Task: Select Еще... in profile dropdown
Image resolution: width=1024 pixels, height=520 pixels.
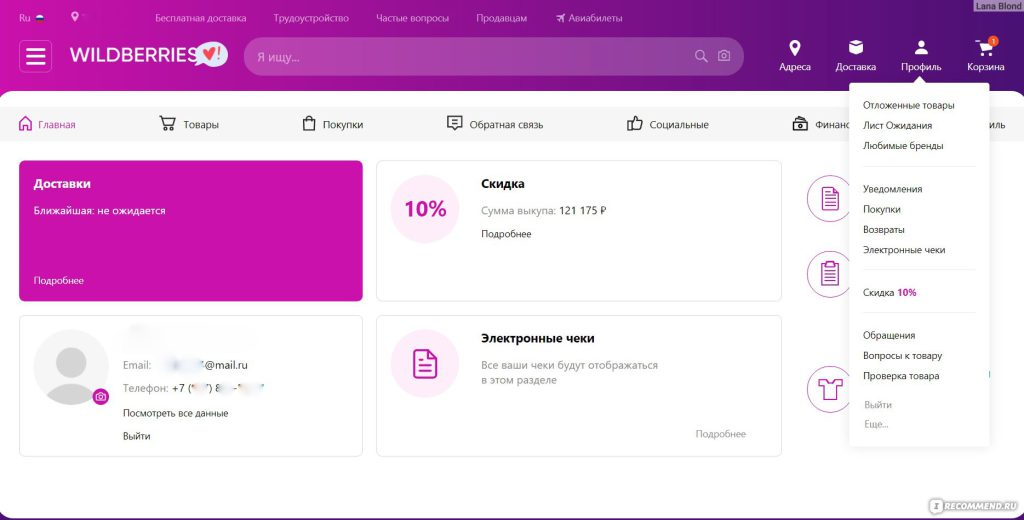Action: coord(876,425)
